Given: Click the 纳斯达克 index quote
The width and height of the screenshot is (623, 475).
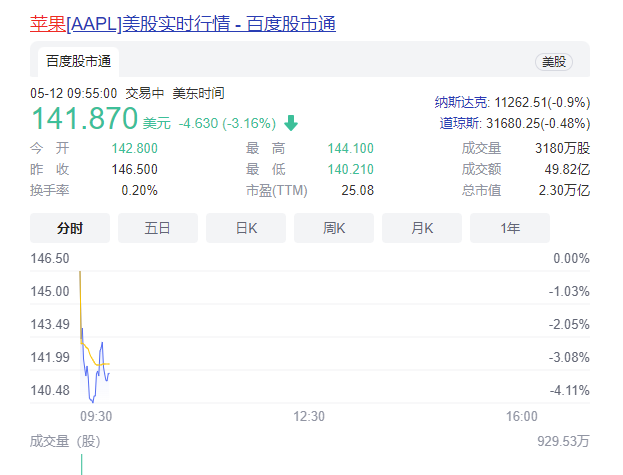Looking at the screenshot, I should [512, 102].
